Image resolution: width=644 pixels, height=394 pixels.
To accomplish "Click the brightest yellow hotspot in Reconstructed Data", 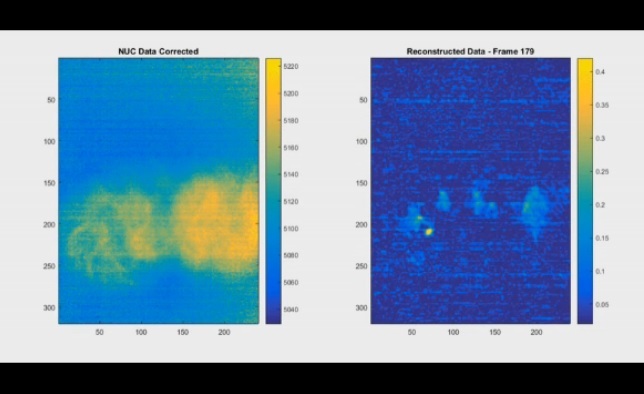I will (429, 232).
